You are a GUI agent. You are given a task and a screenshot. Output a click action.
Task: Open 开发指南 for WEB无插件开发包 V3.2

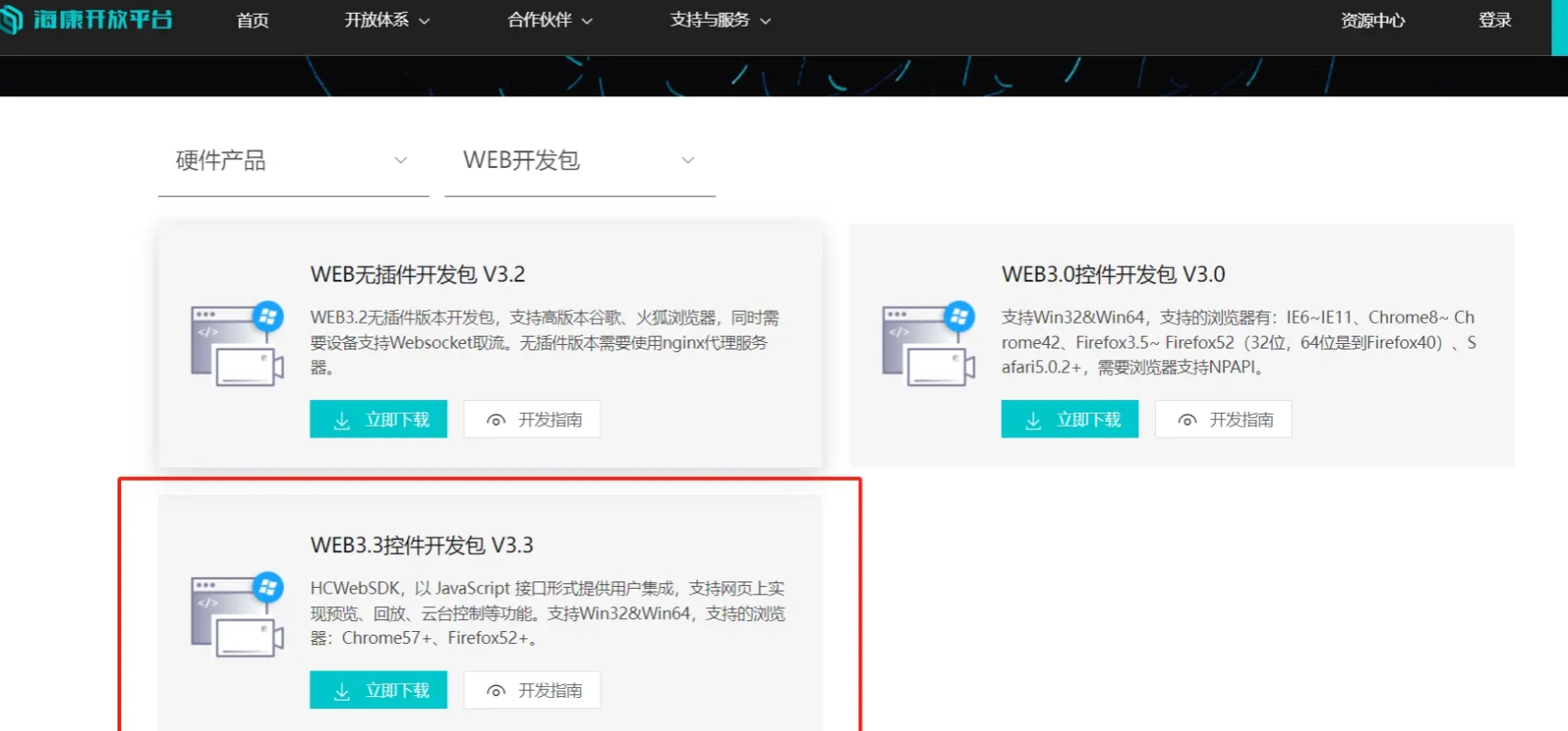point(532,419)
